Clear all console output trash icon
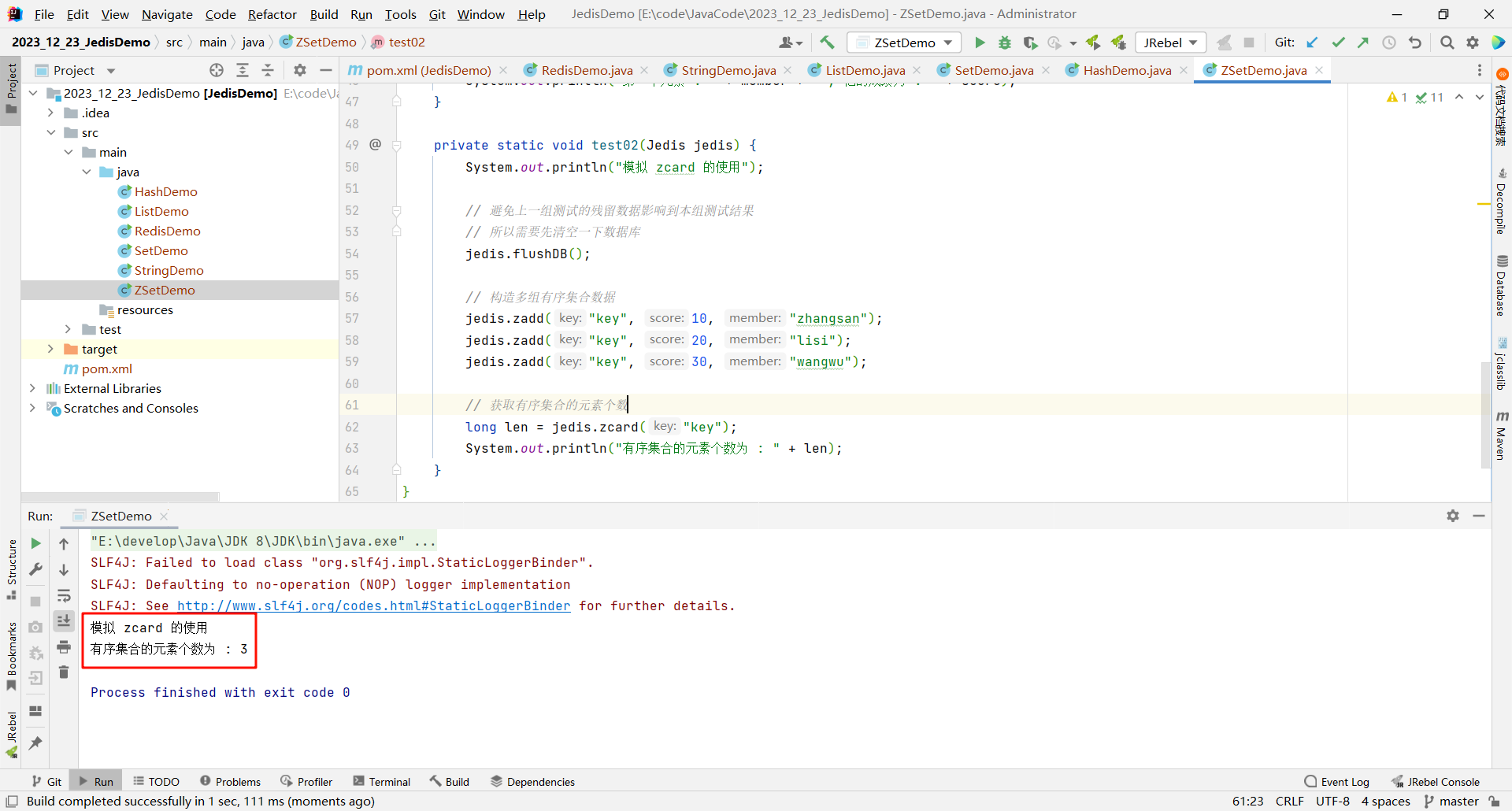 (64, 672)
